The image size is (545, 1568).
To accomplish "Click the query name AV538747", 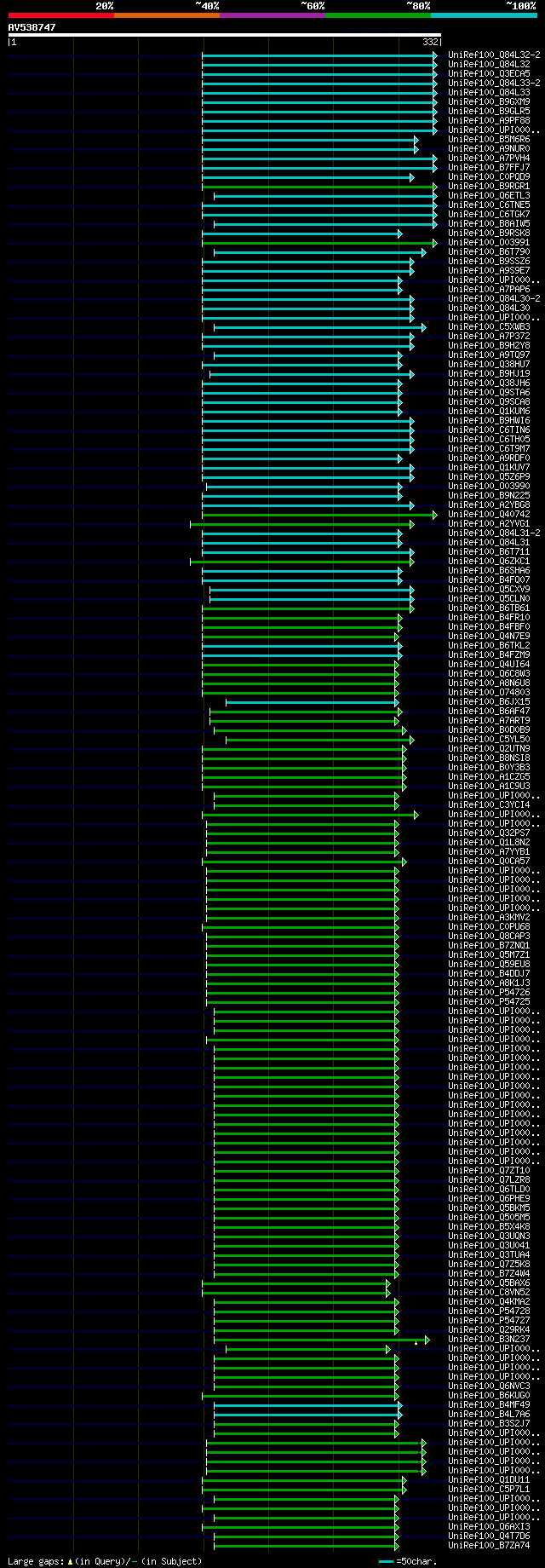I will click(x=32, y=27).
